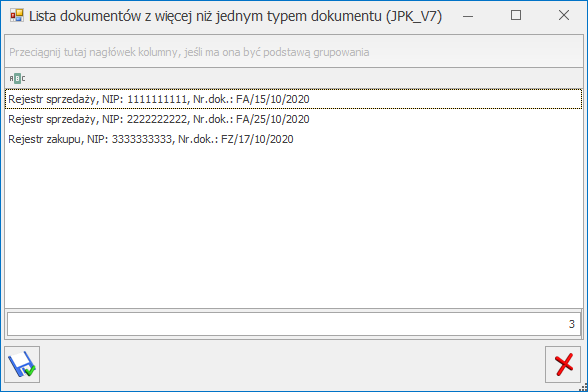Minimize the Lista dokumentów window

(x=468, y=16)
